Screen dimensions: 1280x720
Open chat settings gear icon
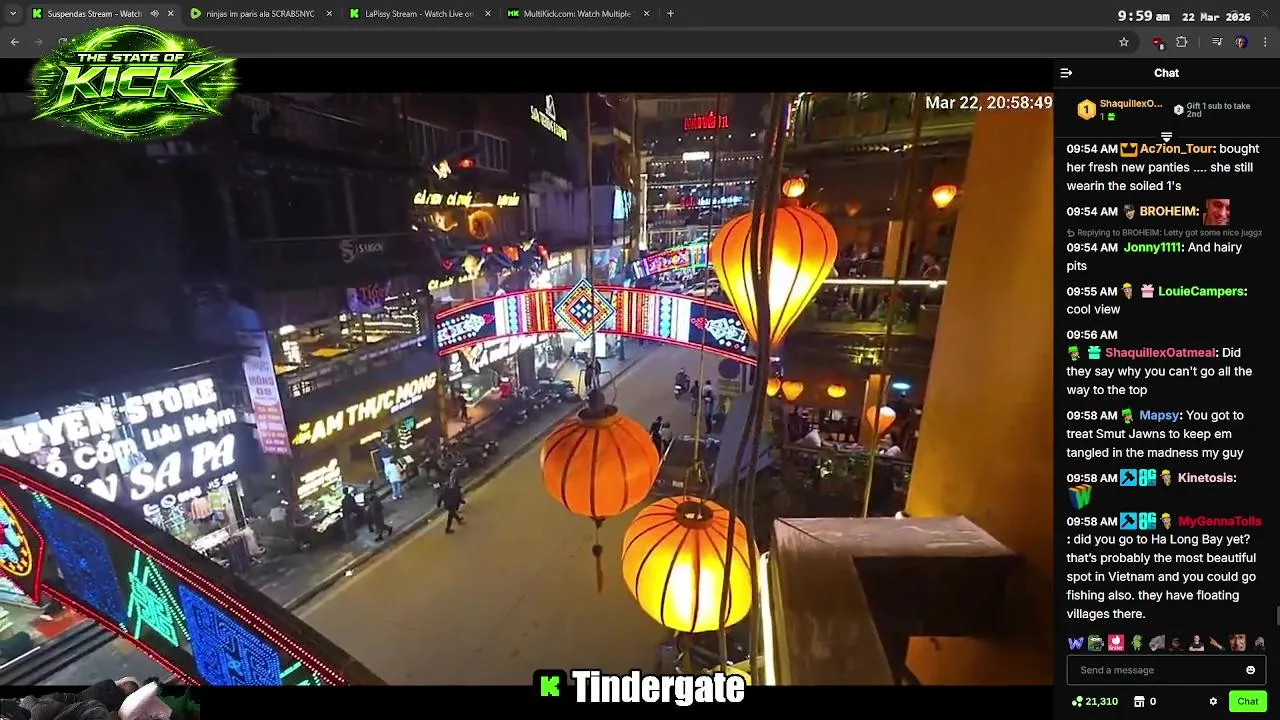[1213, 701]
